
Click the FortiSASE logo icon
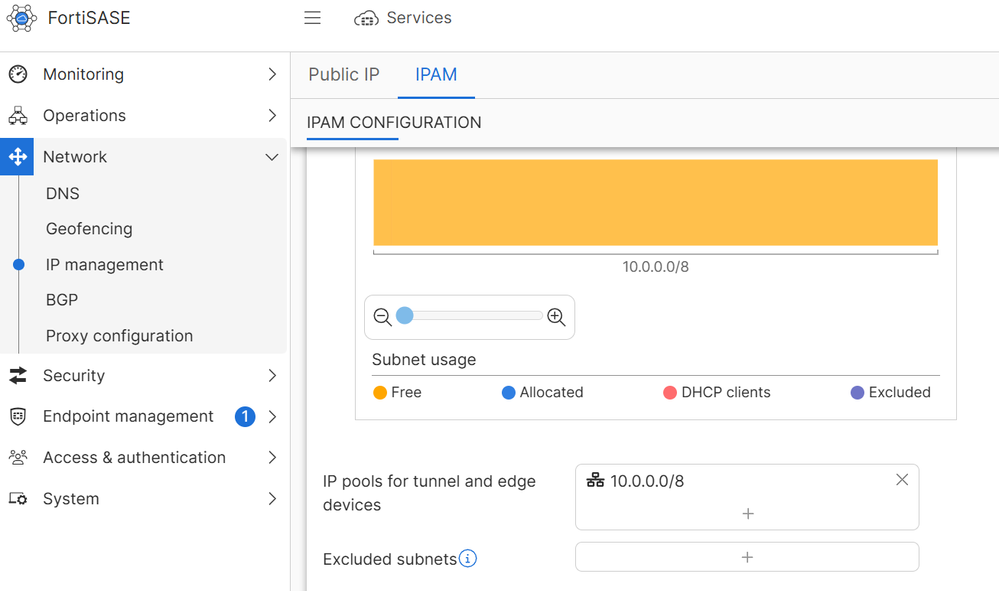[21, 19]
